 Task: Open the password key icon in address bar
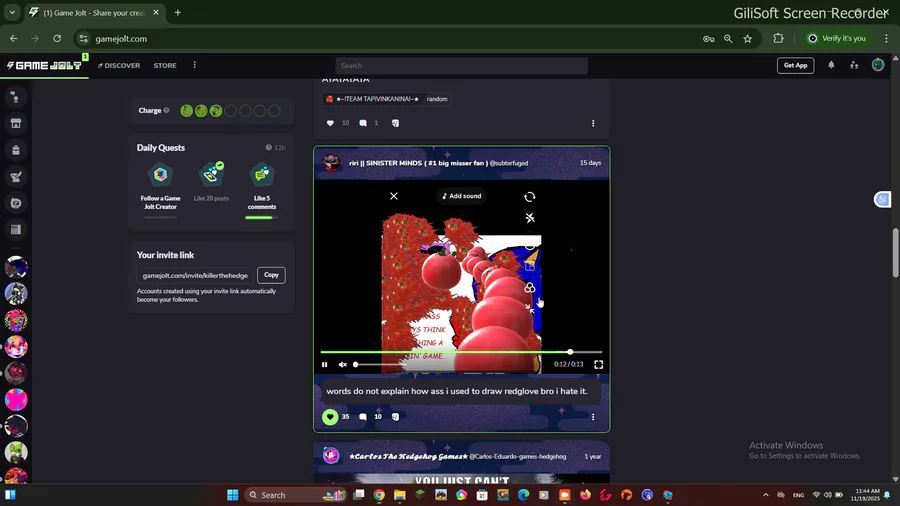click(x=708, y=38)
